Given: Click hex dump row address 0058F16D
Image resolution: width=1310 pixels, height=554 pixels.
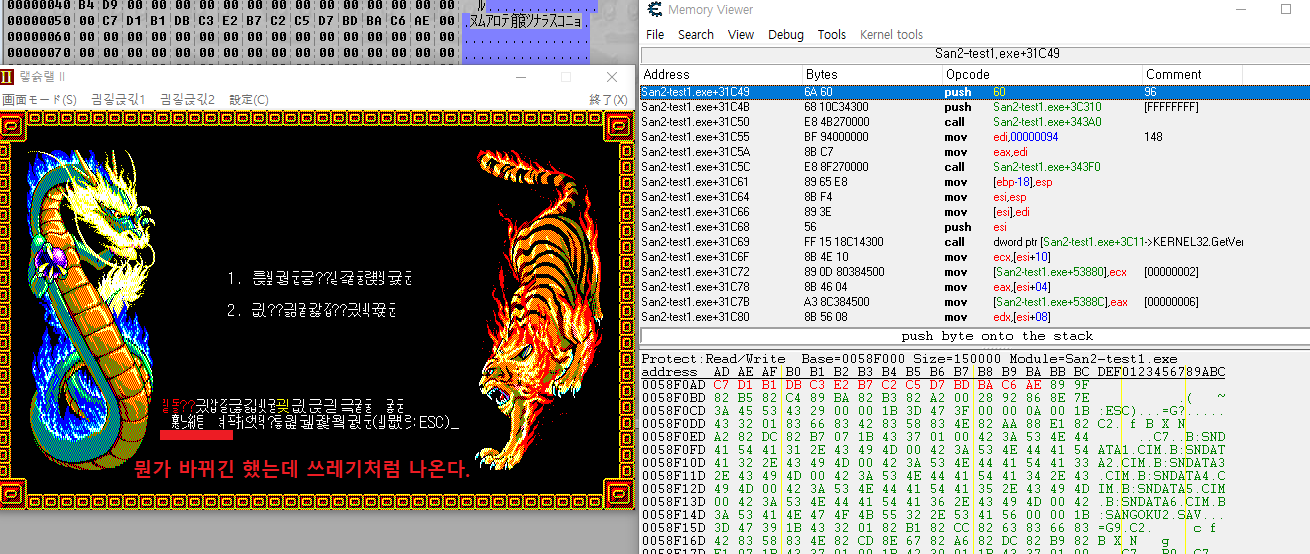Looking at the screenshot, I should pos(672,540).
